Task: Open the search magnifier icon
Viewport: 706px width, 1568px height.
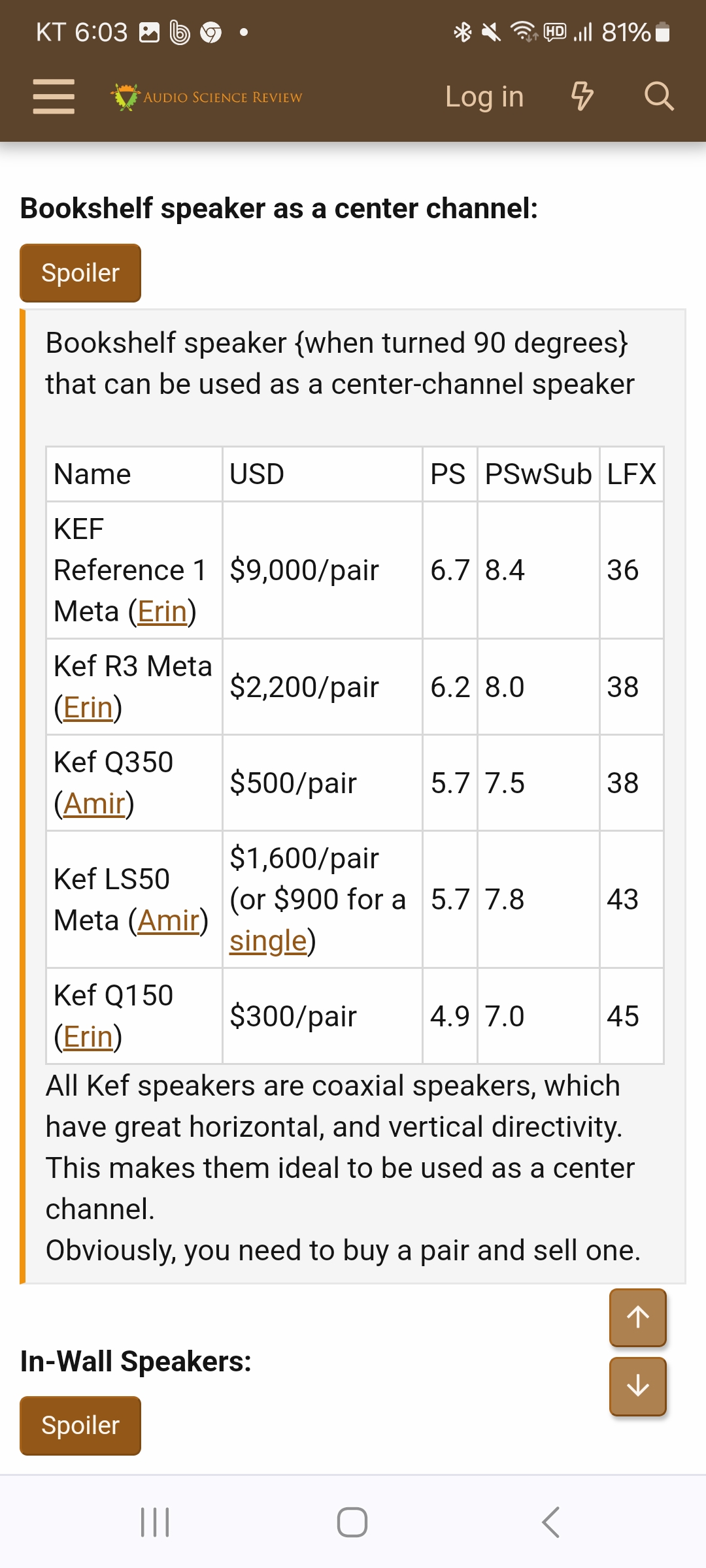Action: click(658, 97)
